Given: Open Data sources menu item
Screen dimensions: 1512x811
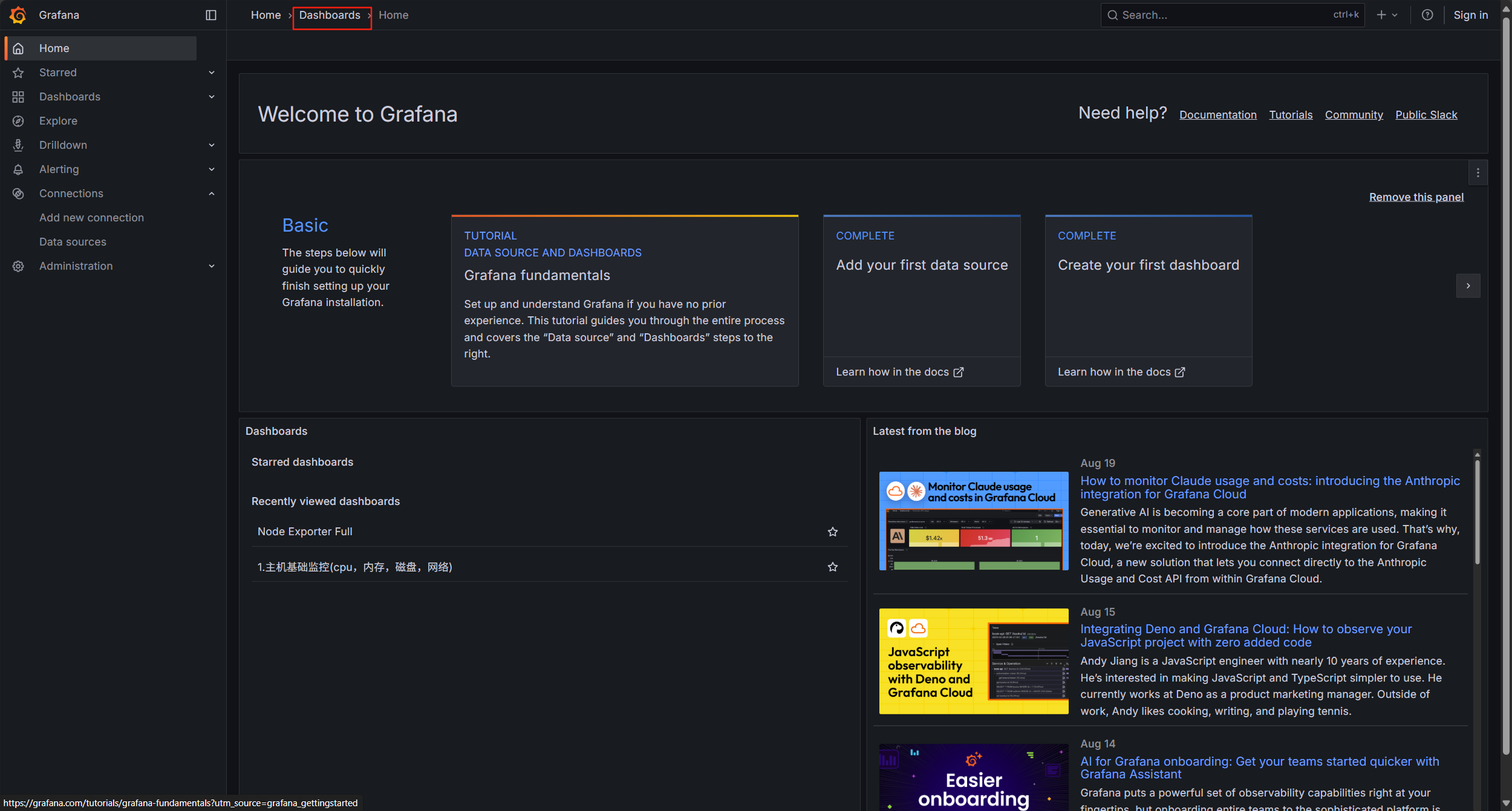Looking at the screenshot, I should point(73,242).
